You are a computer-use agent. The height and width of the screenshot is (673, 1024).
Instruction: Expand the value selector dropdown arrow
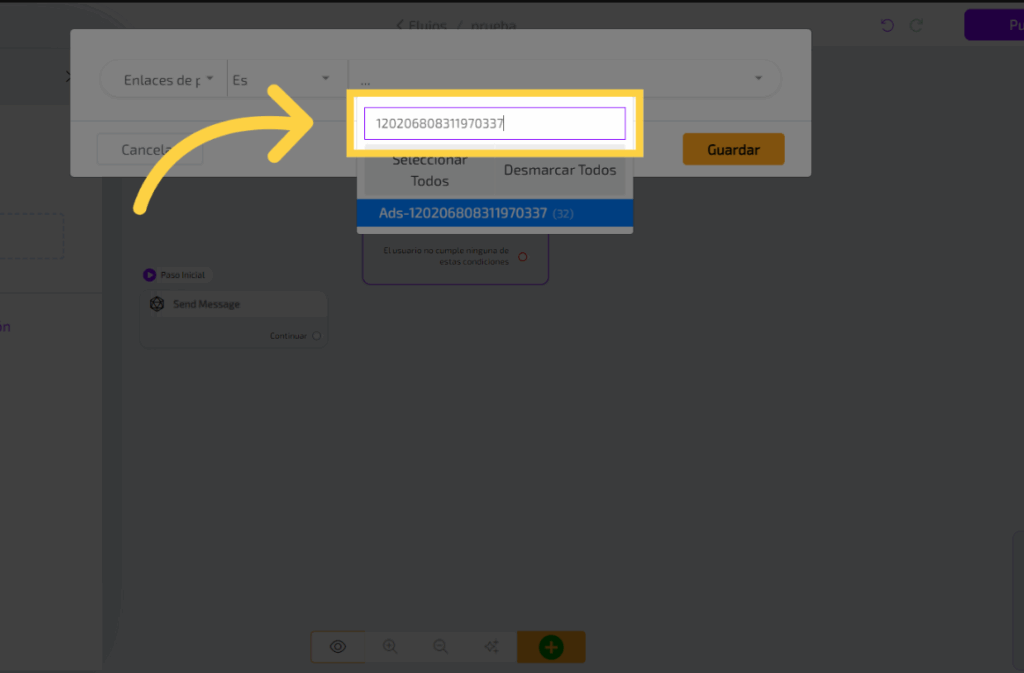point(758,78)
